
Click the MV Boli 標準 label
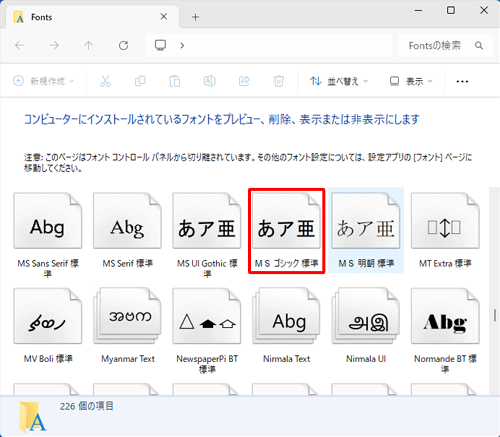coord(48,359)
